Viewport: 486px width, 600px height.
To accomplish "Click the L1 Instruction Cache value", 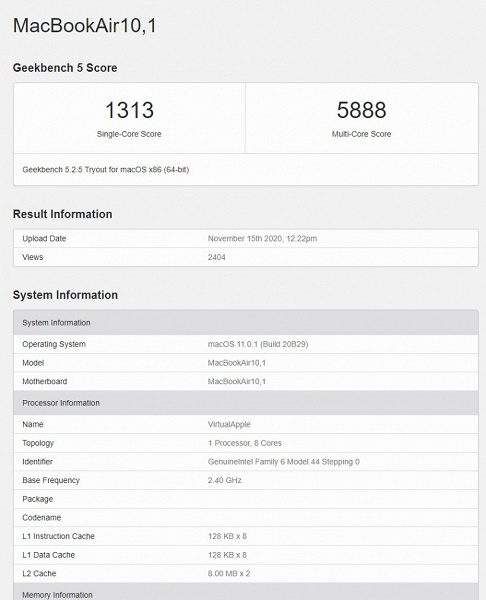I will 227,536.
